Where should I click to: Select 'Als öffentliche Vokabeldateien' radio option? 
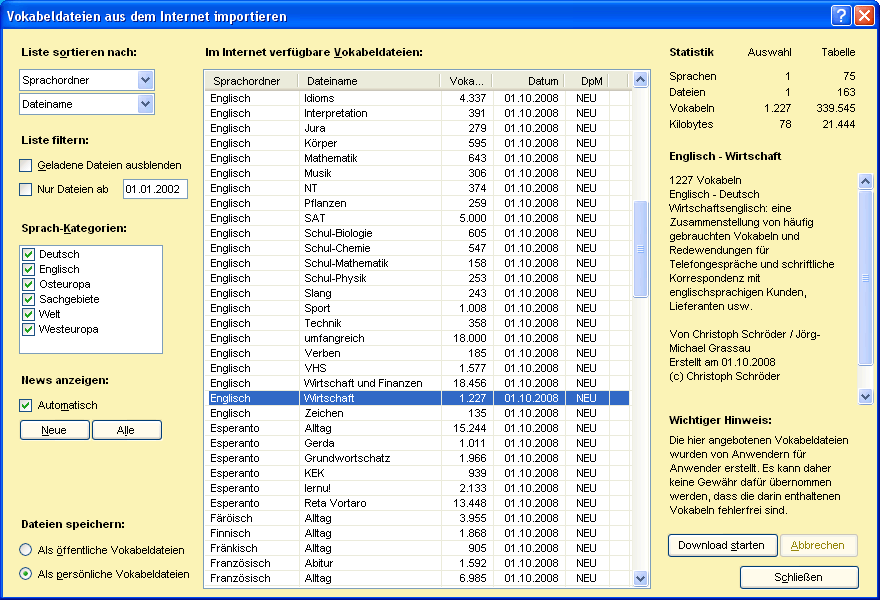[x=25, y=549]
